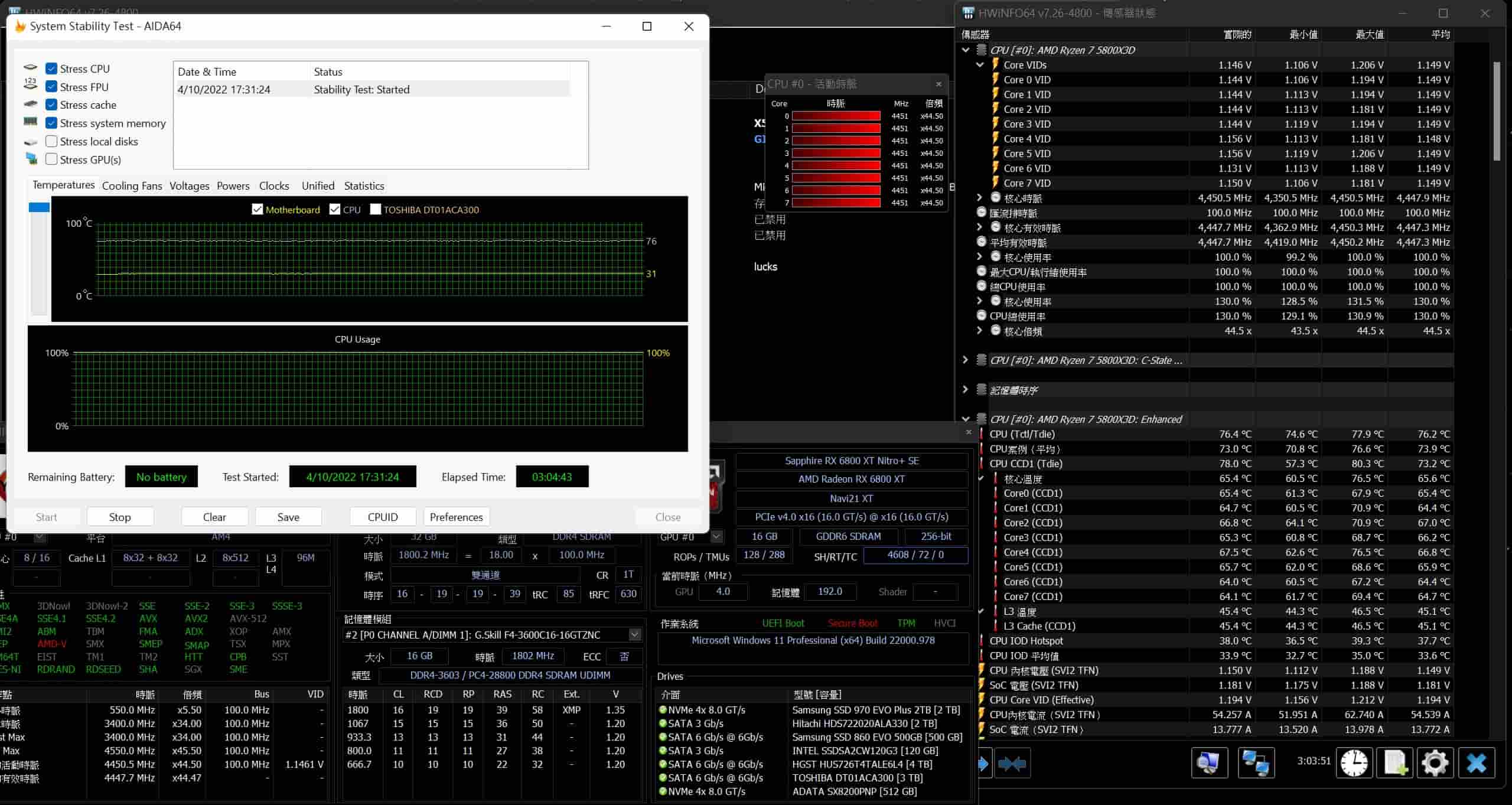Click the thermometer icon of CPU IOD Hotspot row
This screenshot has width=1512, height=805.
[982, 641]
